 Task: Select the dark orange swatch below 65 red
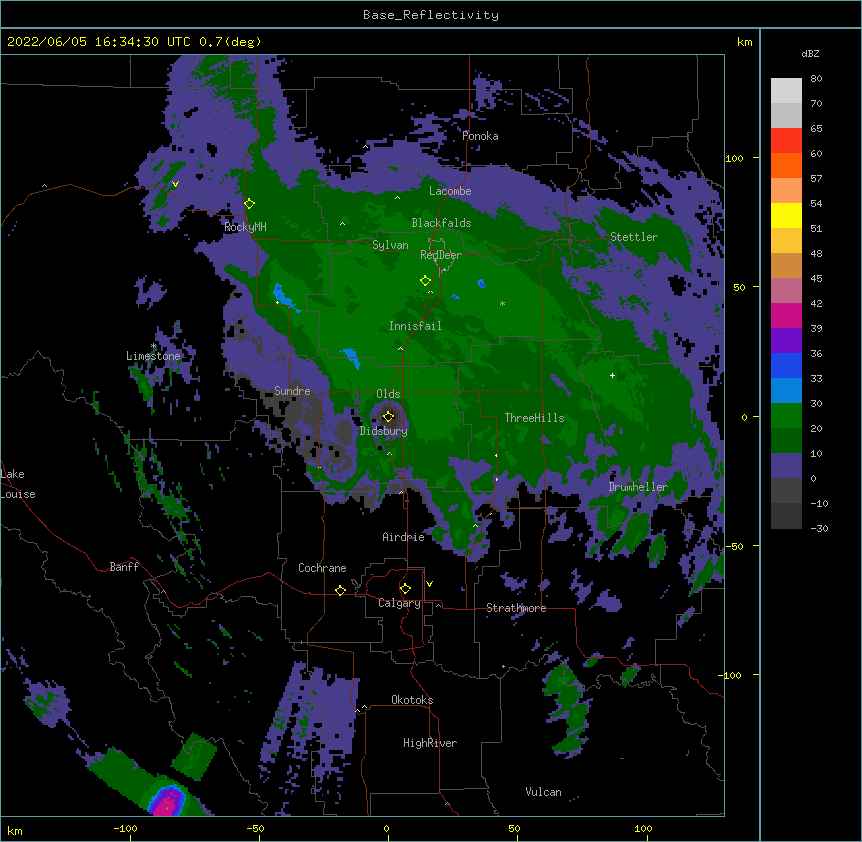[x=786, y=165]
